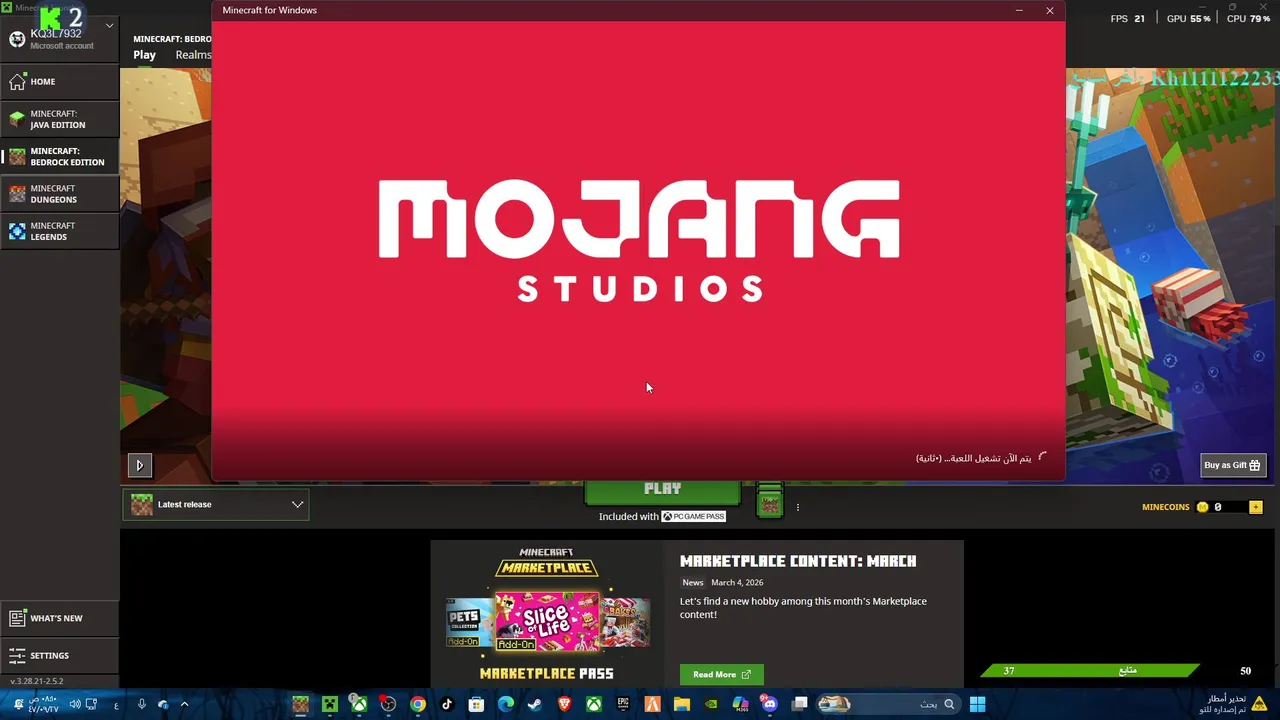Expand the account dropdown chevron
The height and width of the screenshot is (720, 1280).
[109, 26]
